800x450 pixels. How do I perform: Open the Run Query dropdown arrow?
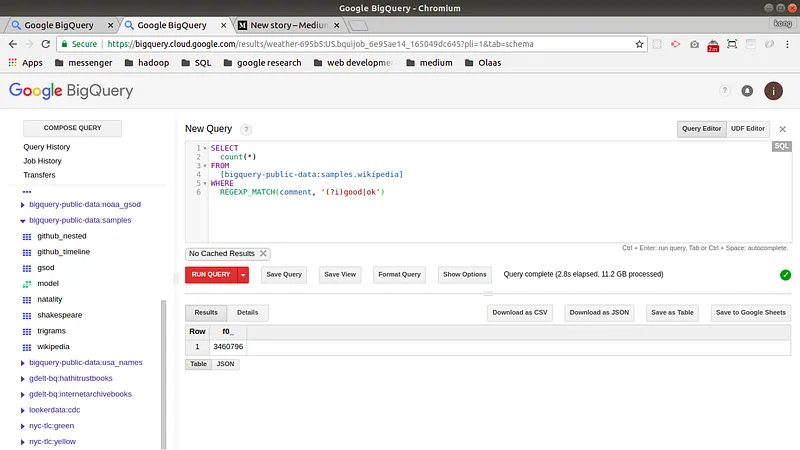tap(243, 274)
